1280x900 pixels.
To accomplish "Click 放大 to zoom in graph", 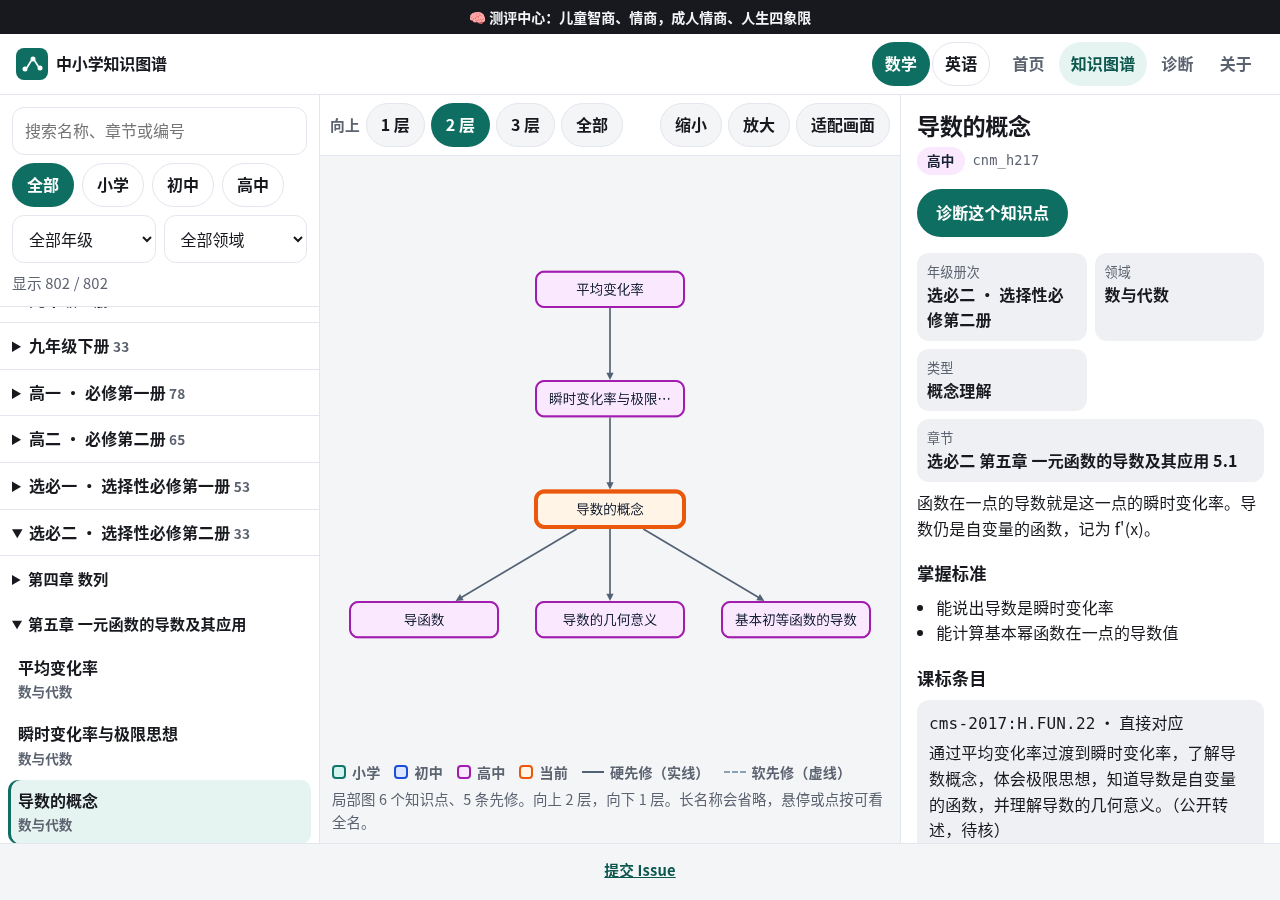I will click(x=759, y=125).
